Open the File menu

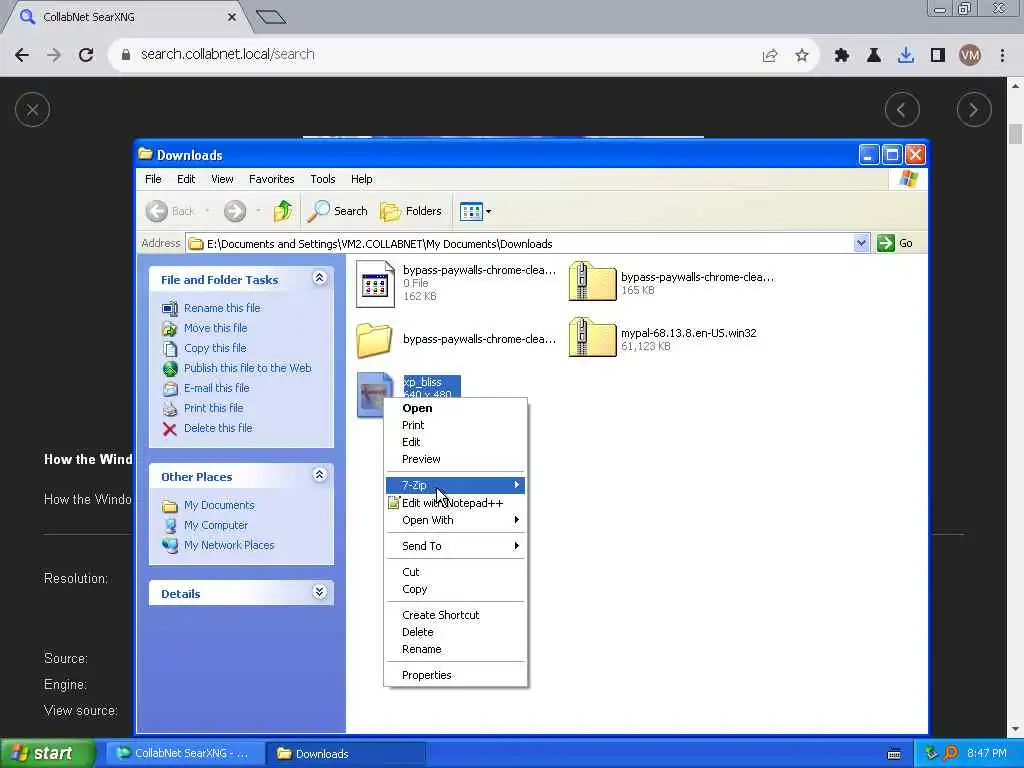coord(153,179)
